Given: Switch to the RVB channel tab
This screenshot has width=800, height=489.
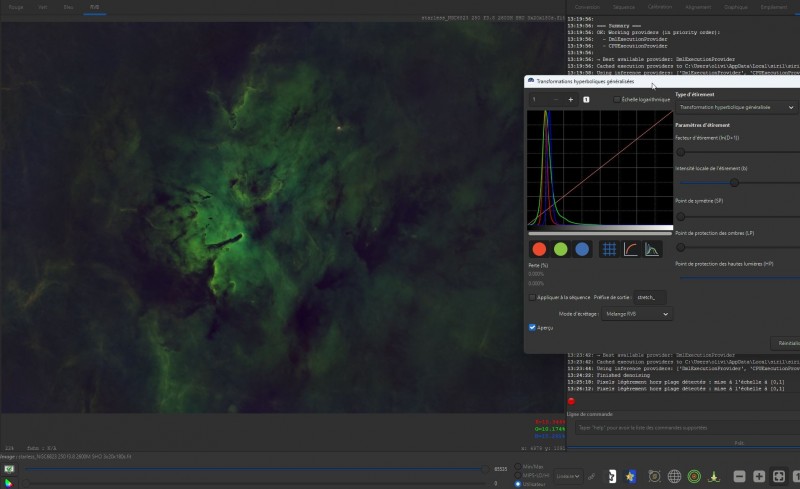Looking at the screenshot, I should coord(94,7).
